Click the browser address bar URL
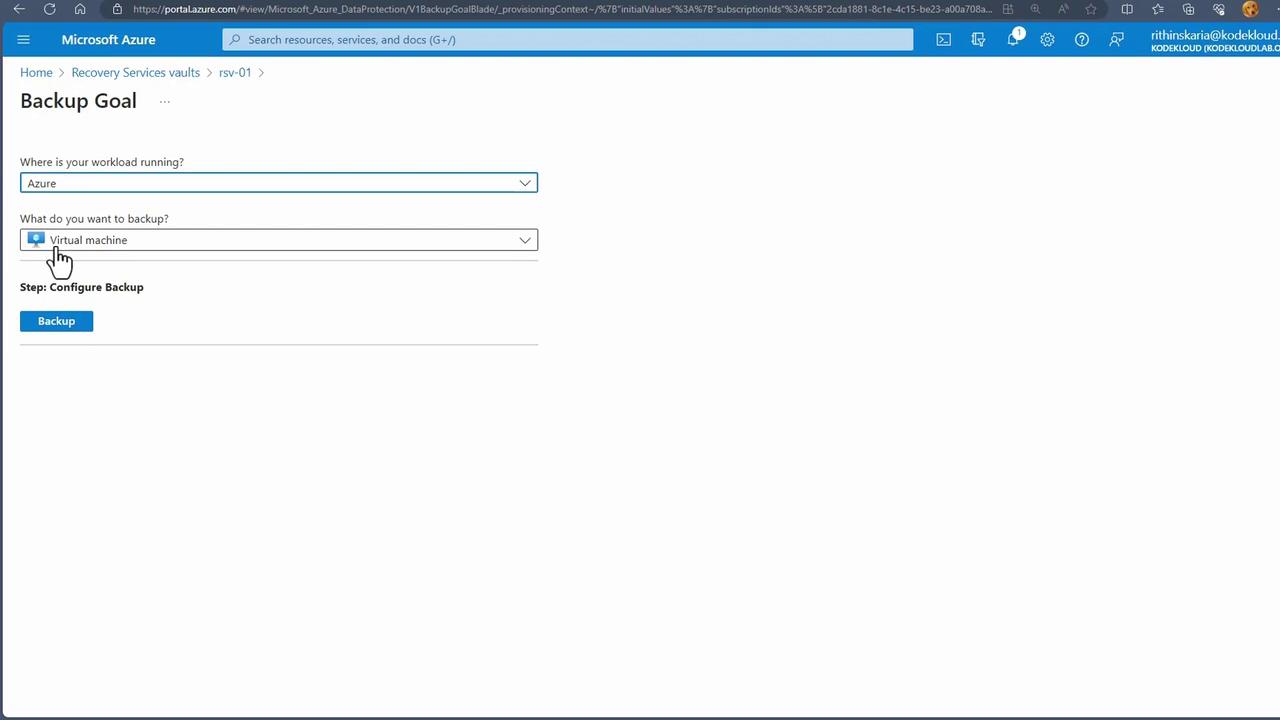This screenshot has height=720, width=1280. pos(562,9)
